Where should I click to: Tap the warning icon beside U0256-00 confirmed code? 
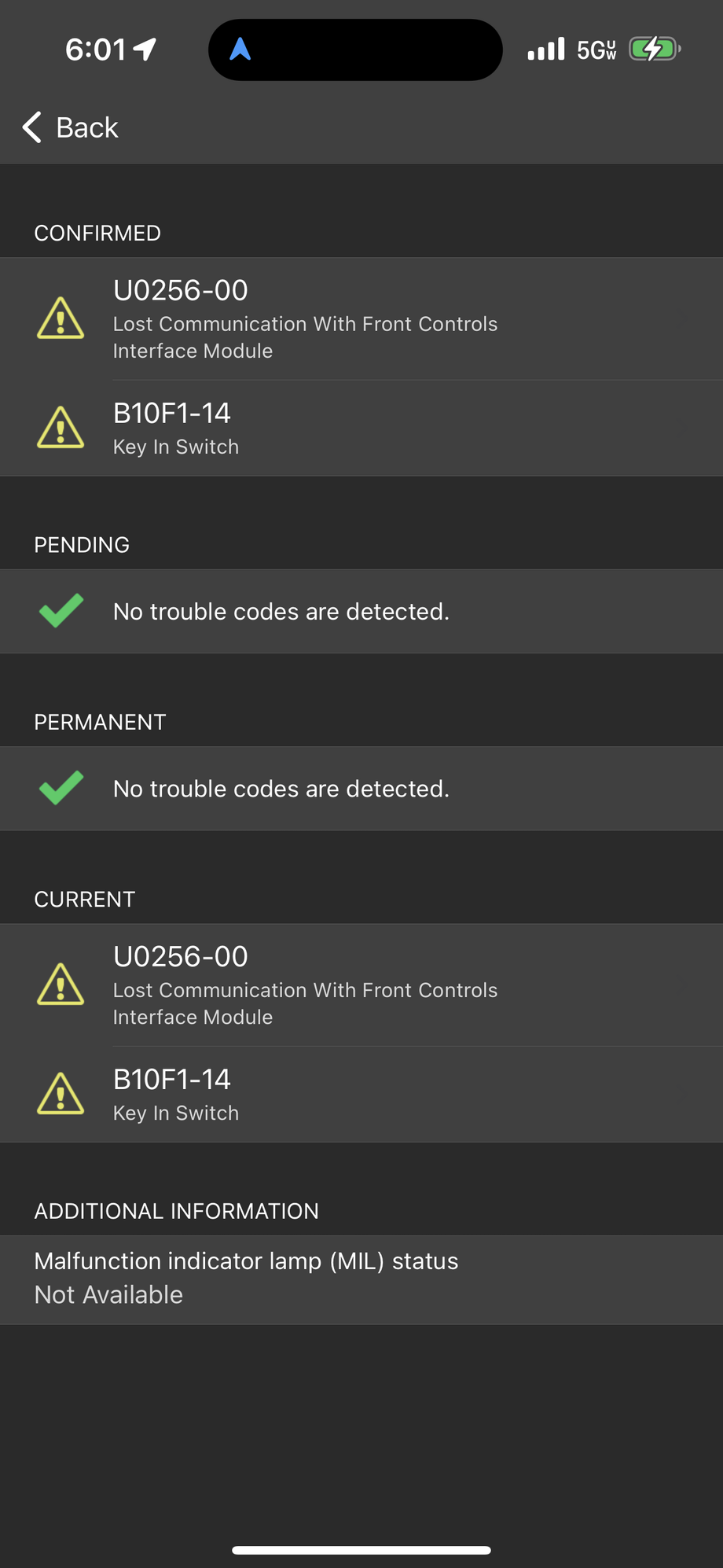(x=61, y=319)
